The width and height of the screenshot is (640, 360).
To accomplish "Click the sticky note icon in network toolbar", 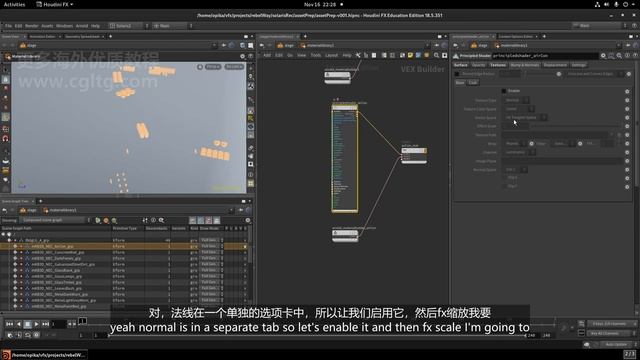I will coord(410,55).
